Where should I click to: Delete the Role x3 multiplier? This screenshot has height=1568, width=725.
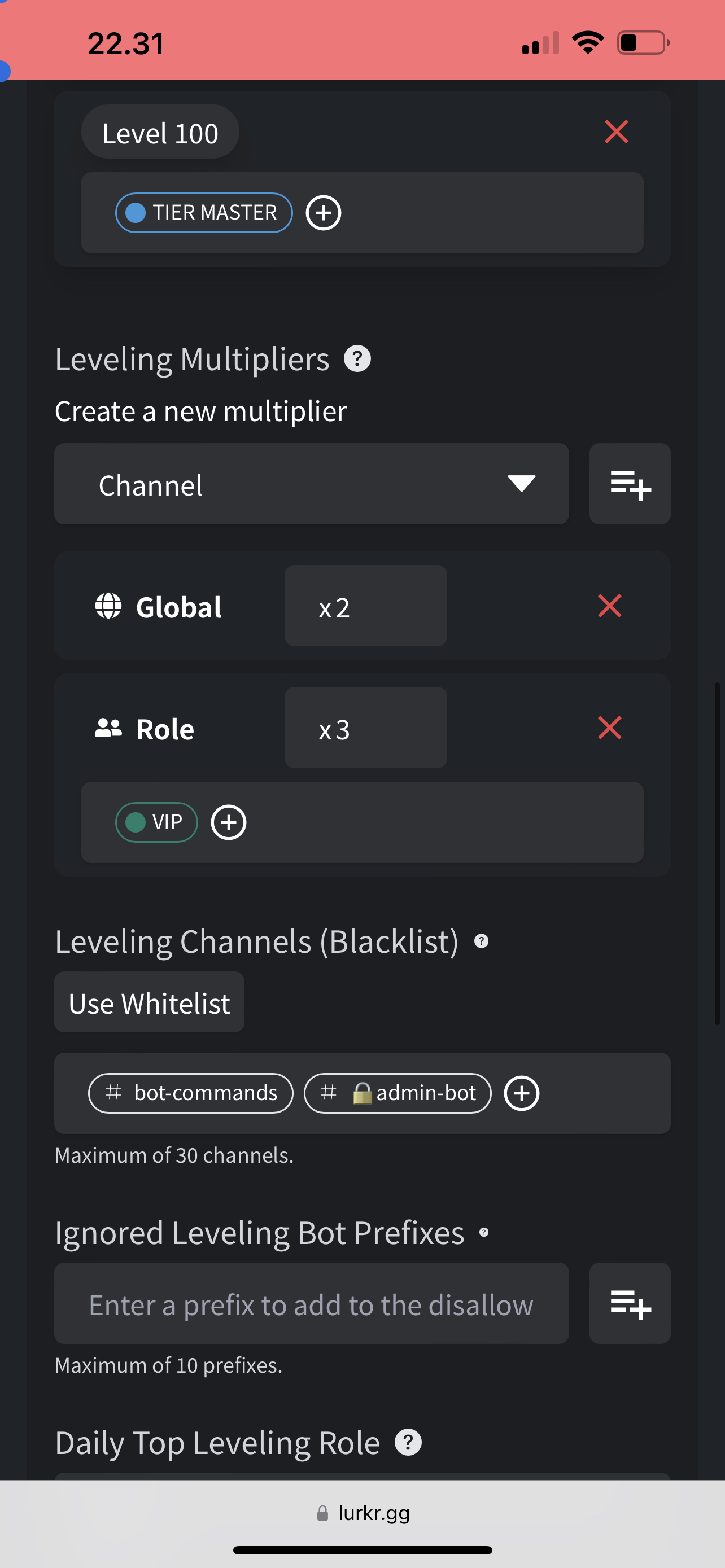tap(609, 728)
